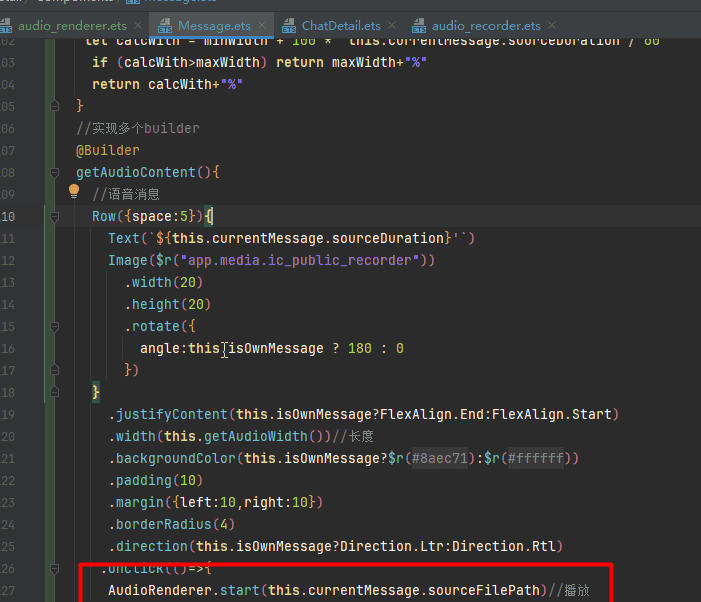
Task: Click the isOwnMessage identifier in angle line
Action: (x=275, y=348)
